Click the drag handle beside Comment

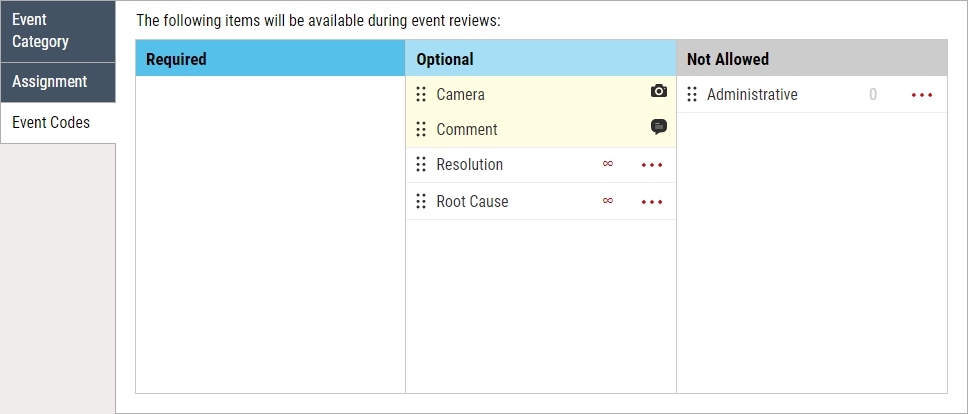tap(421, 130)
